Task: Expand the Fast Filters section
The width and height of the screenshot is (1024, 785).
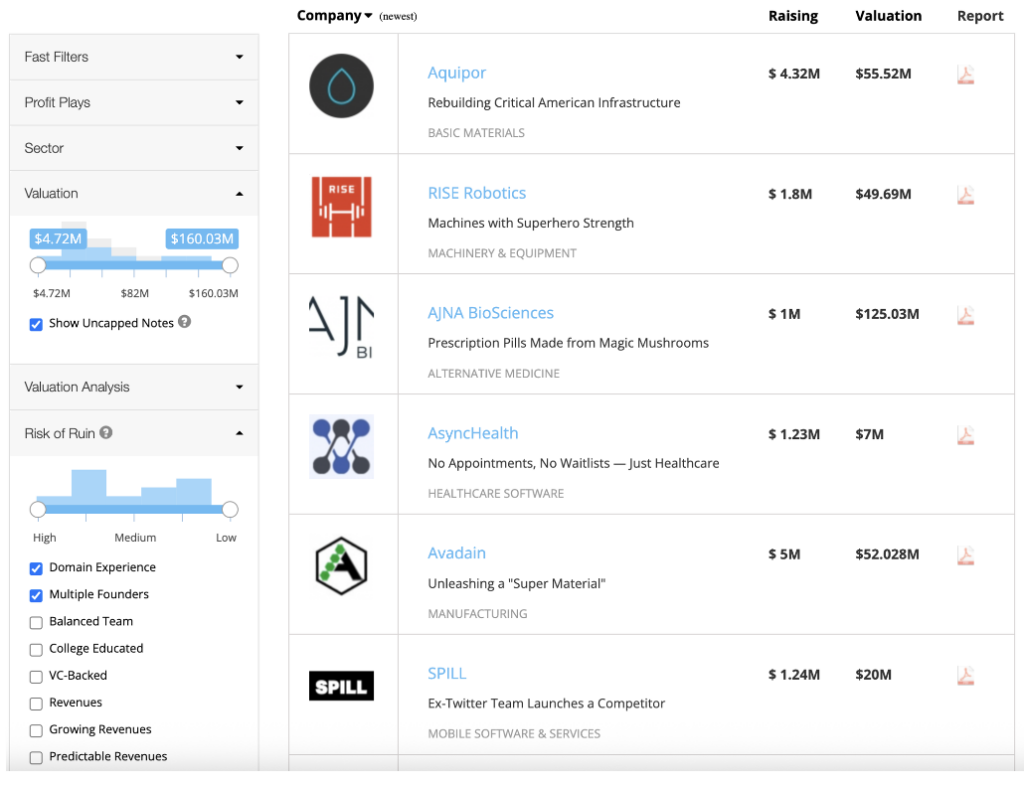Action: click(134, 57)
